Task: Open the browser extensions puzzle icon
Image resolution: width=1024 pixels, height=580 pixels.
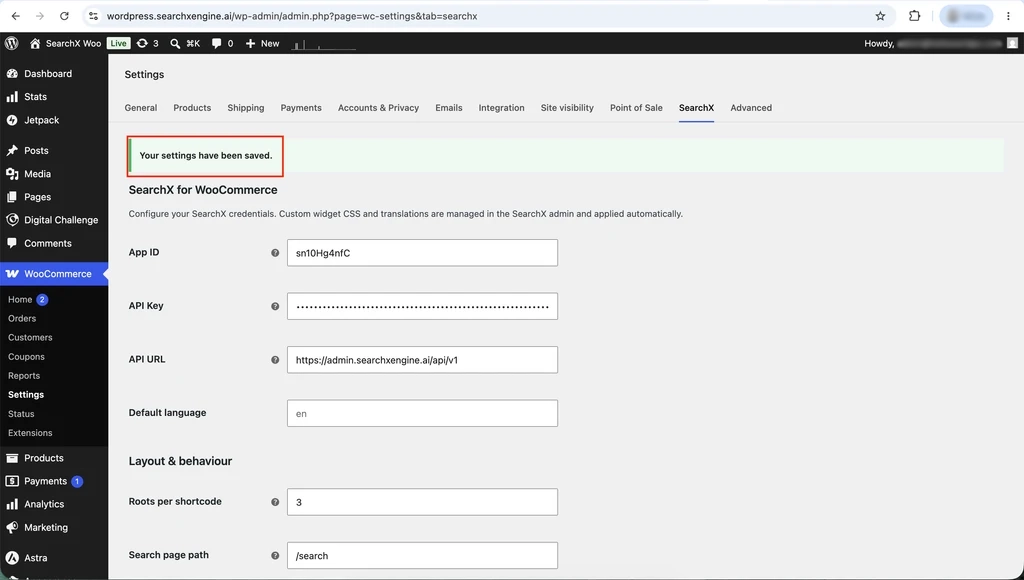Action: (x=914, y=16)
